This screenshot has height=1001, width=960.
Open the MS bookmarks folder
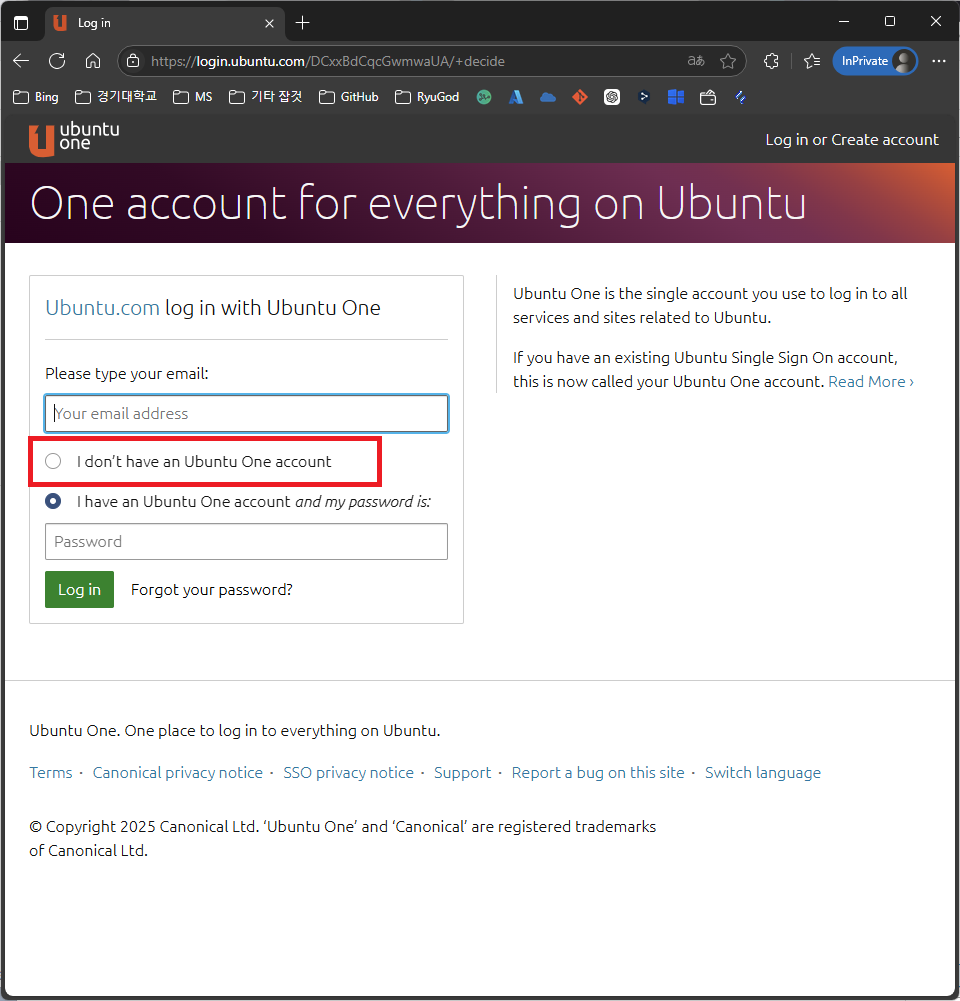coord(193,97)
